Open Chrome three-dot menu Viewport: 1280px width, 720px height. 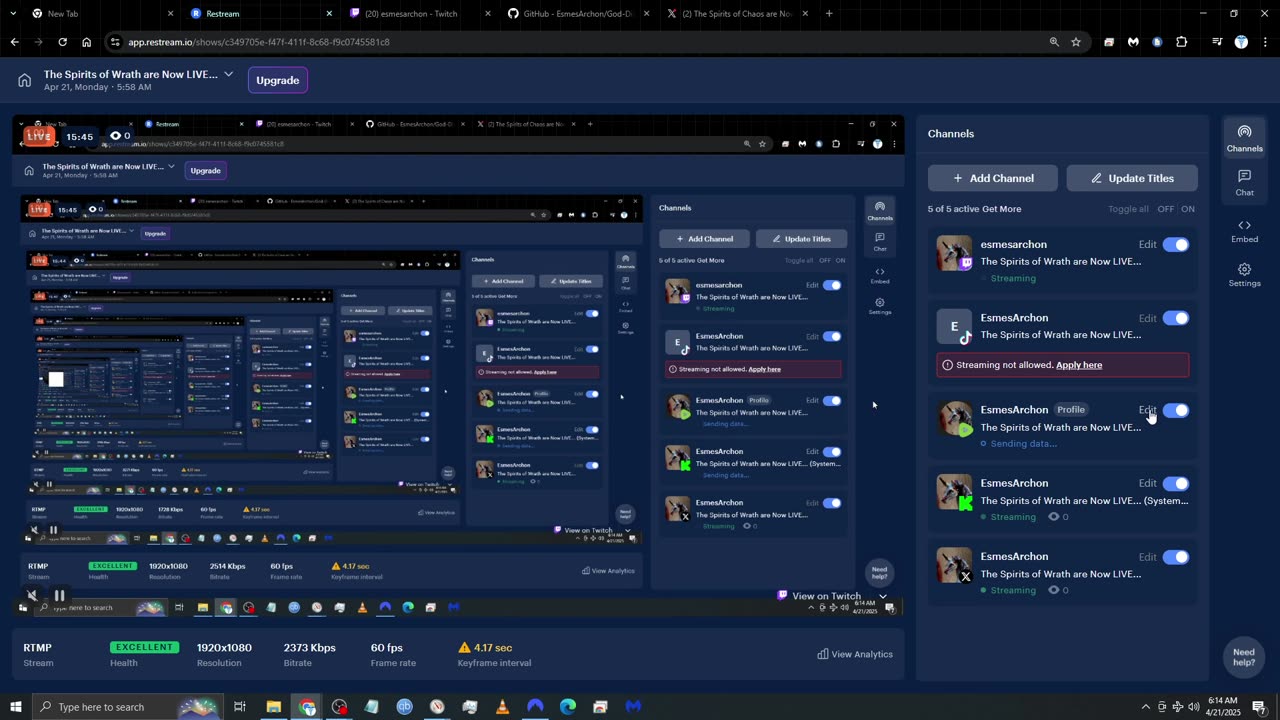pos(1264,42)
